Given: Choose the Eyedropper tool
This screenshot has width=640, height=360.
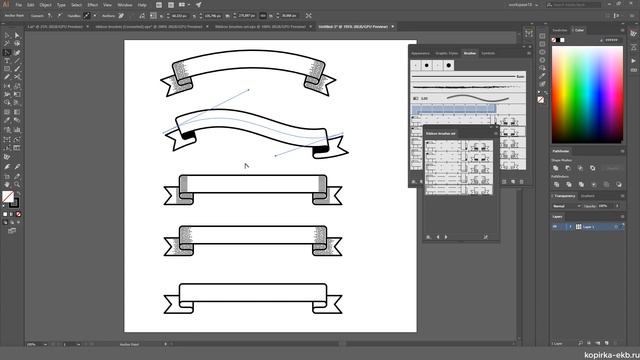Looking at the screenshot, I should coord(7,120).
